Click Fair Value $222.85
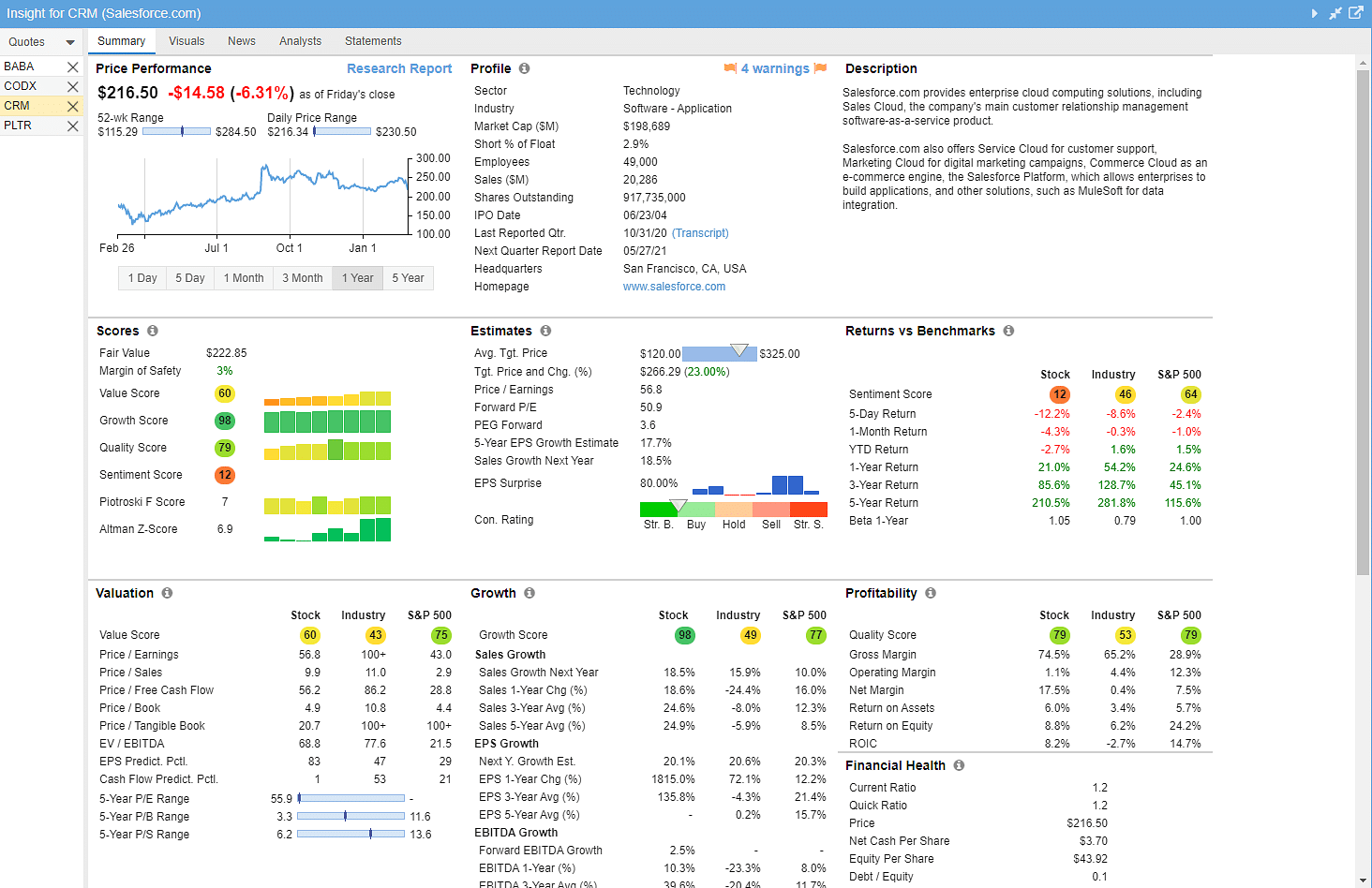Screen dimensions: 1372x888 [x=226, y=353]
